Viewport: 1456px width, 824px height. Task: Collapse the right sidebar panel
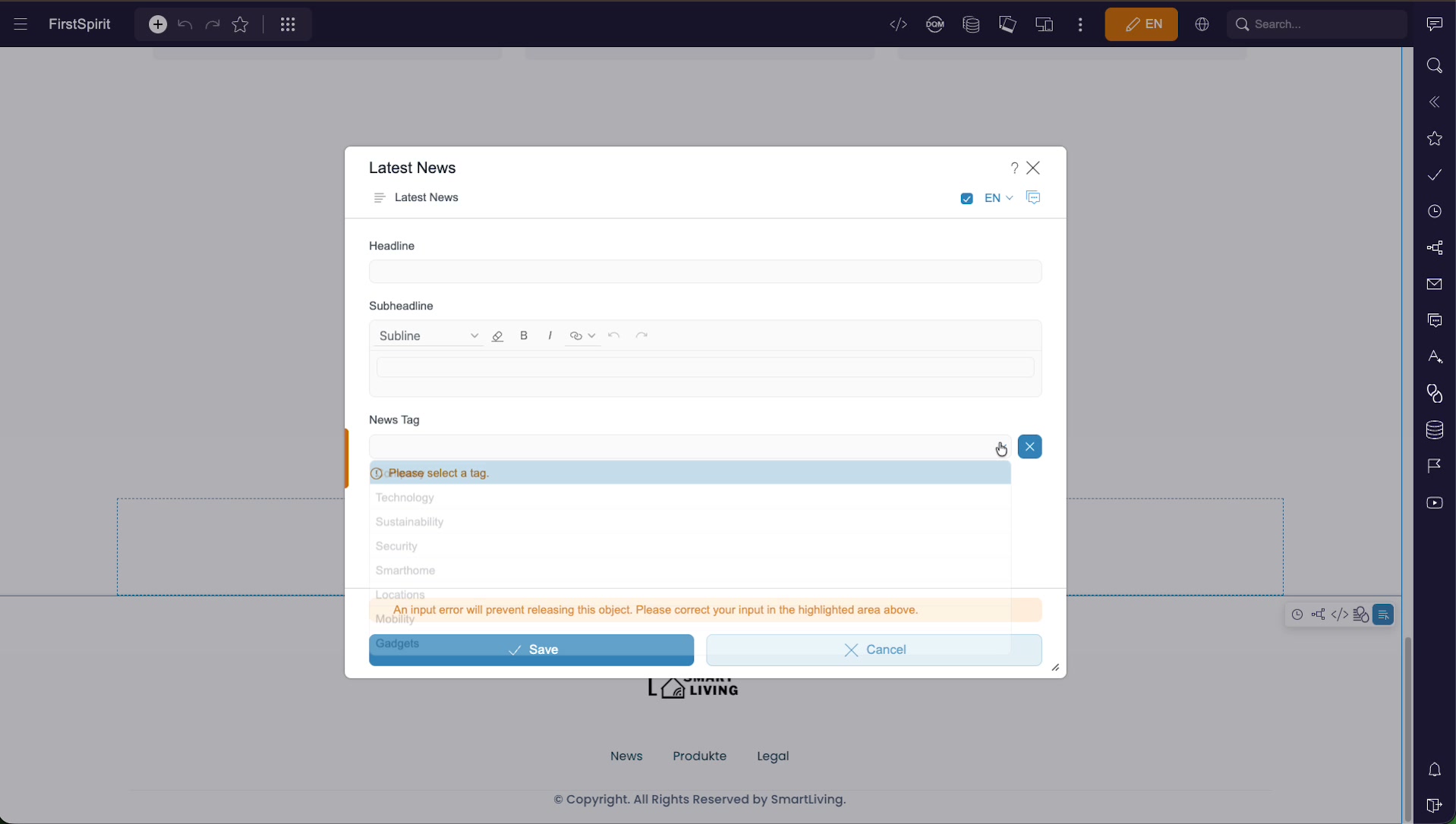1435,102
